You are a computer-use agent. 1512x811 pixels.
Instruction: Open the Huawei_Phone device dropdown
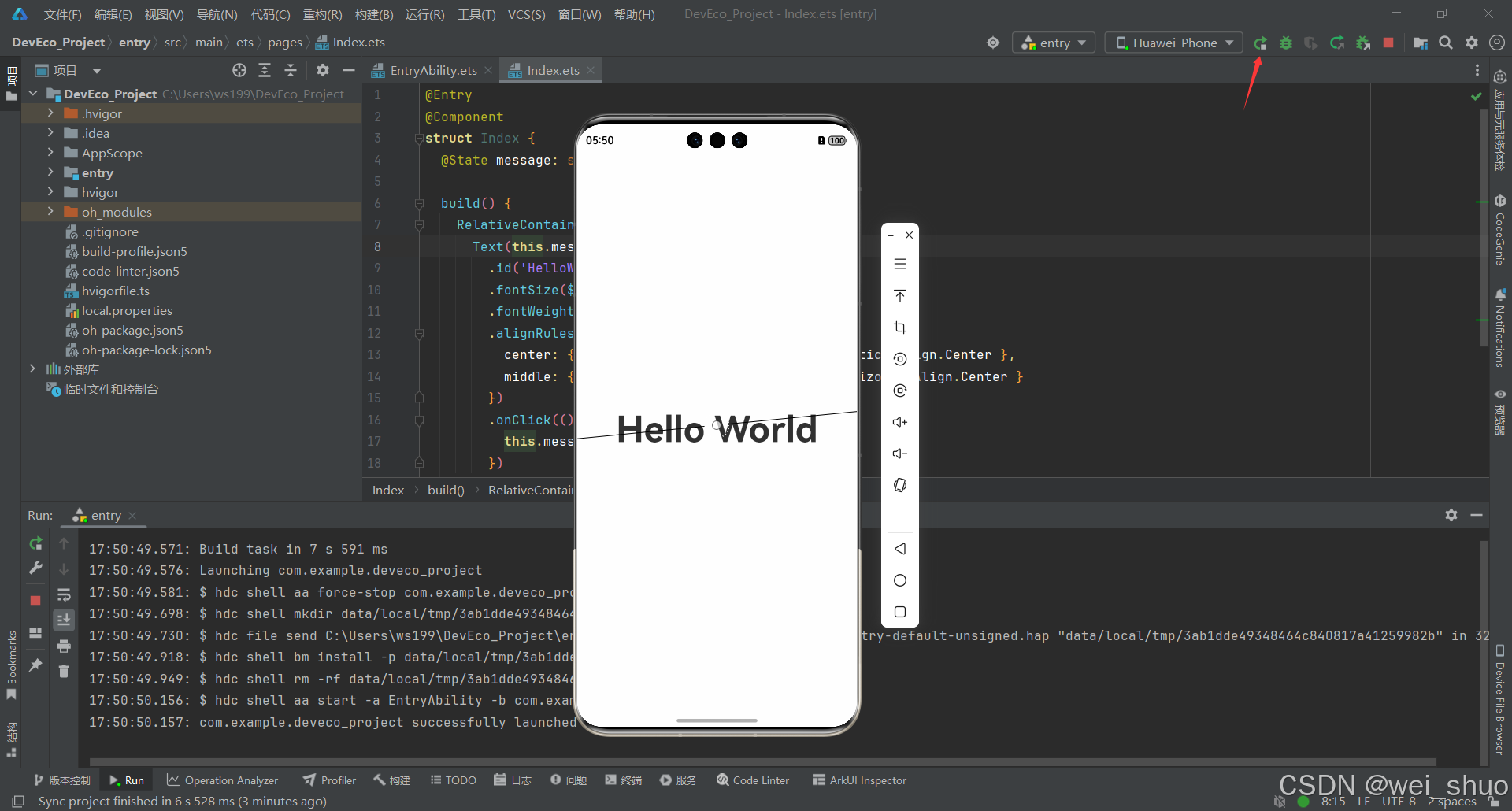(1174, 43)
